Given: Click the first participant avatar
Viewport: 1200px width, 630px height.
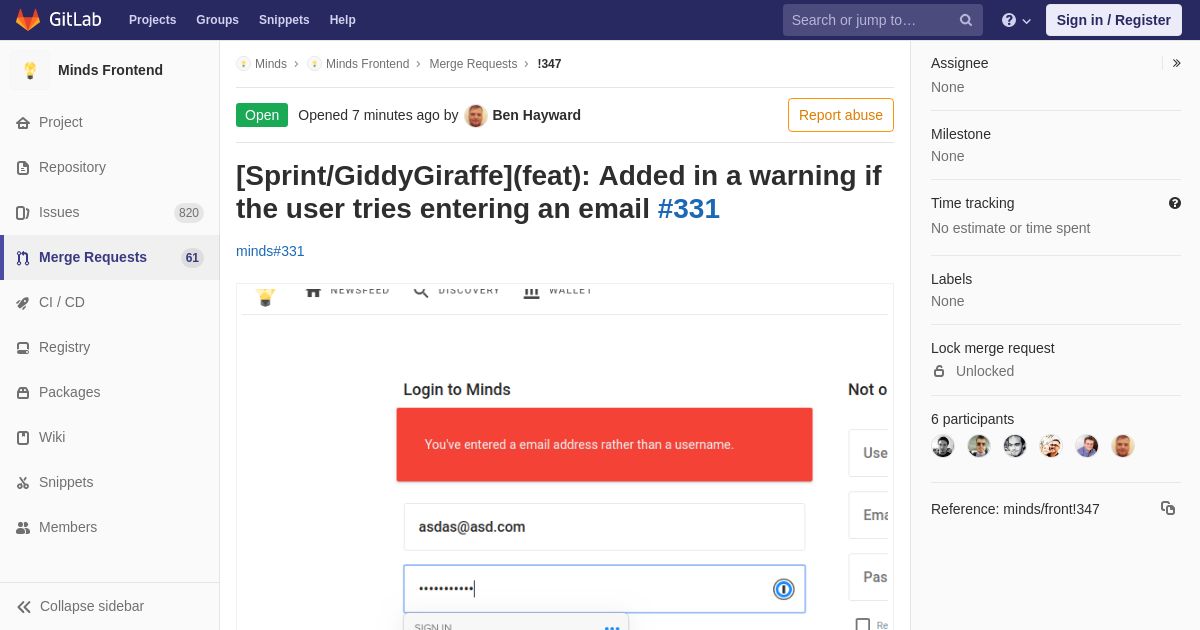Looking at the screenshot, I should (x=943, y=446).
